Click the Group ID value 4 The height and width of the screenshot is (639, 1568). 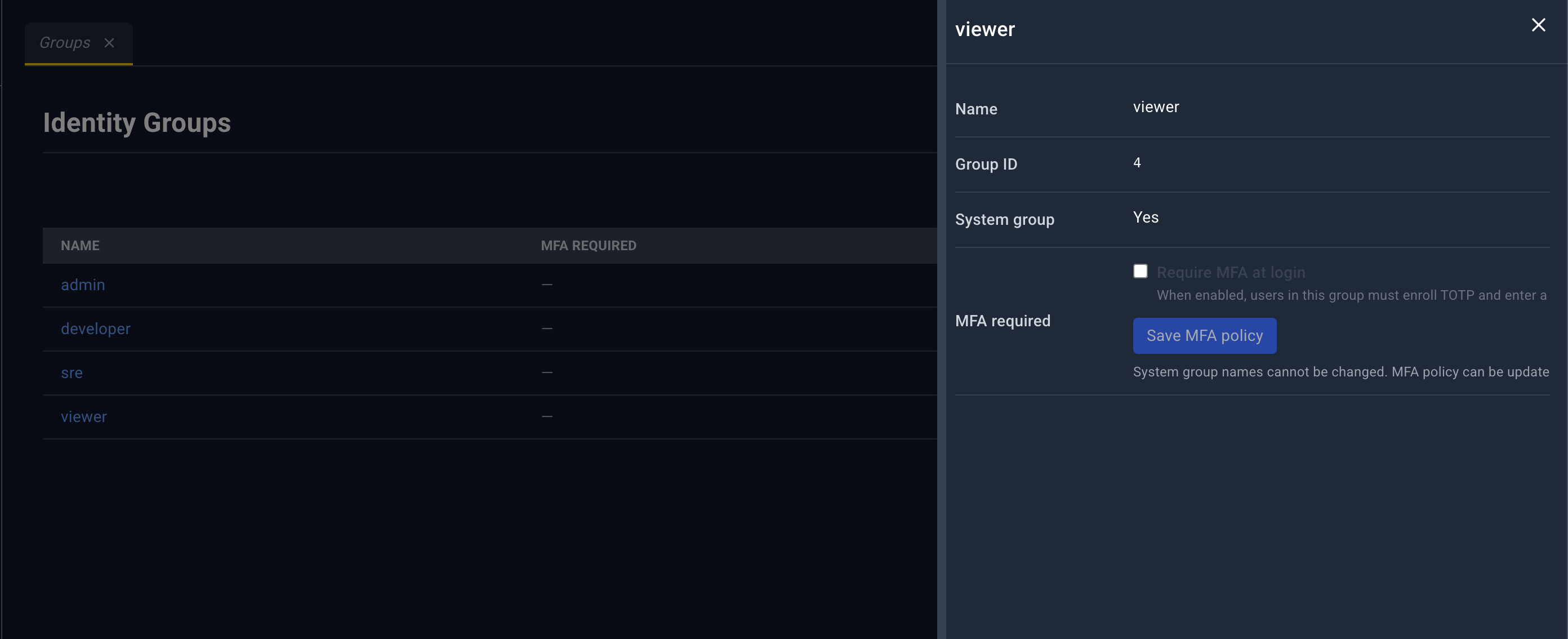[1137, 163]
